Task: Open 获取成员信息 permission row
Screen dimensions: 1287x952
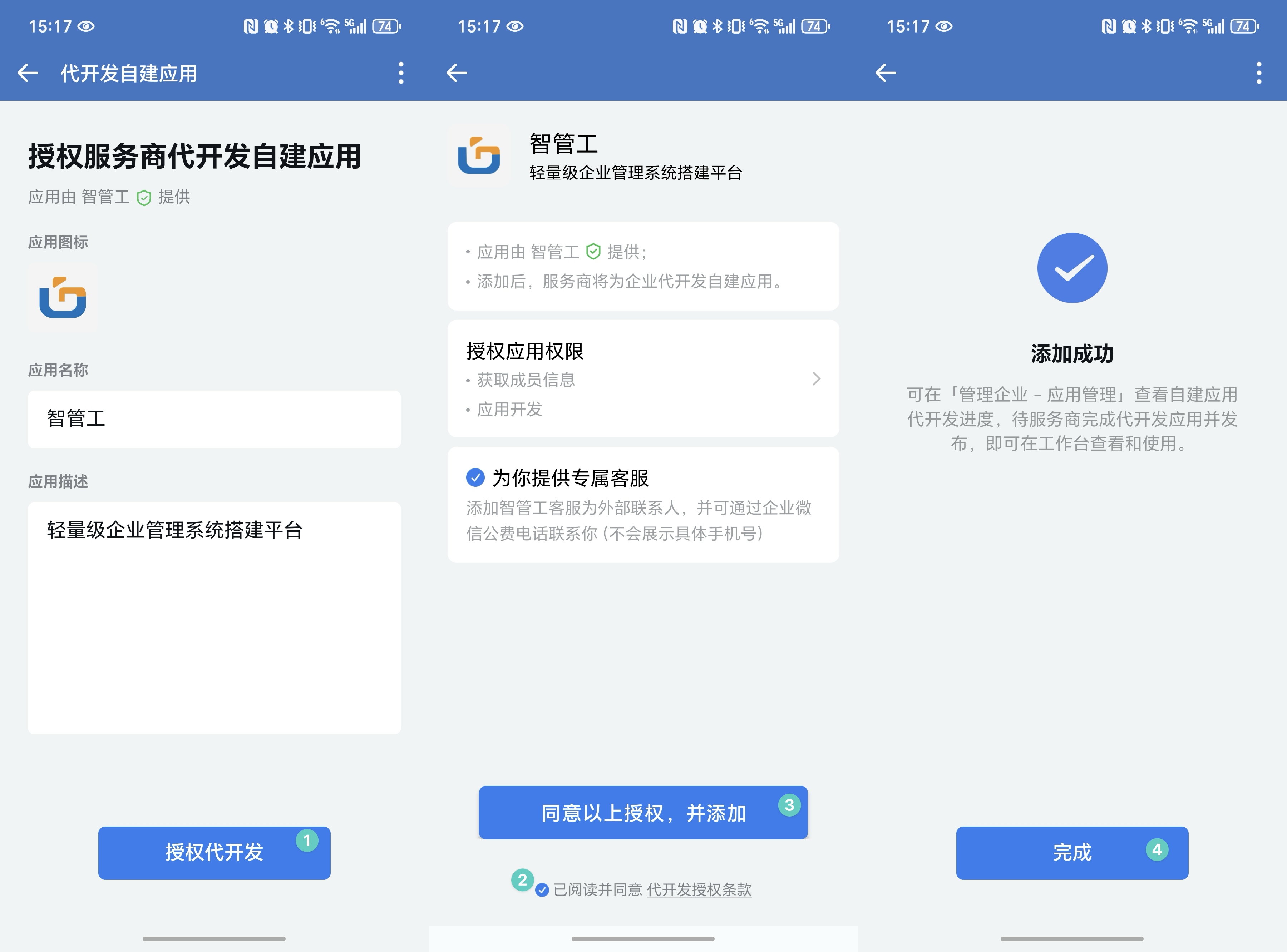Action: (x=526, y=380)
